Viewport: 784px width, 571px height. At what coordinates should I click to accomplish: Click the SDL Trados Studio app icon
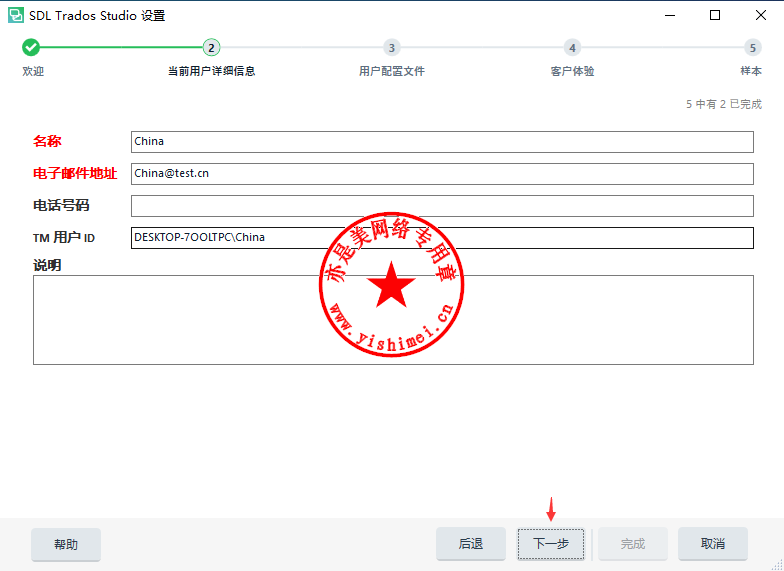[16, 16]
